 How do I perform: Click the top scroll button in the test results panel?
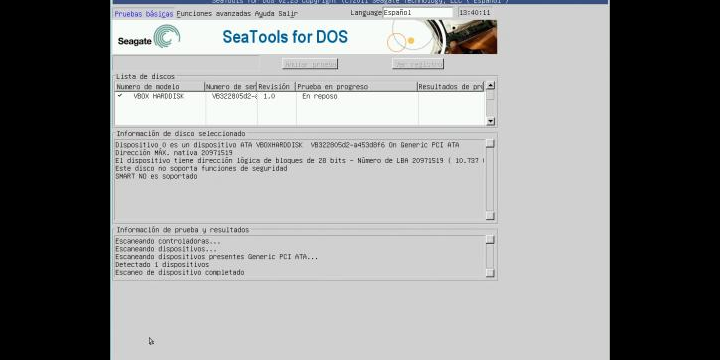[490, 240]
